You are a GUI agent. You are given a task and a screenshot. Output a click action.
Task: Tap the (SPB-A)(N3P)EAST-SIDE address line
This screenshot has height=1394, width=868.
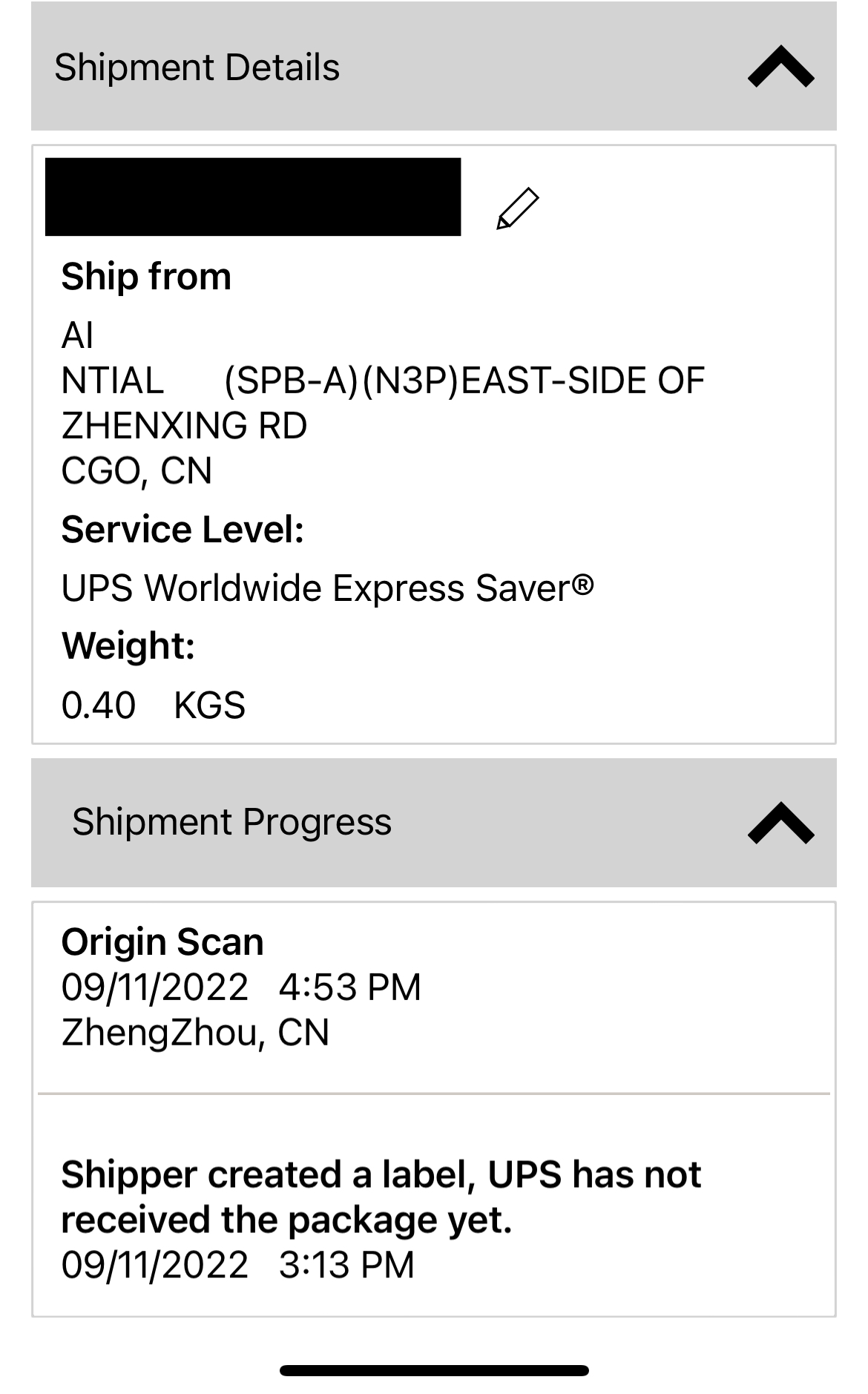[x=464, y=381]
